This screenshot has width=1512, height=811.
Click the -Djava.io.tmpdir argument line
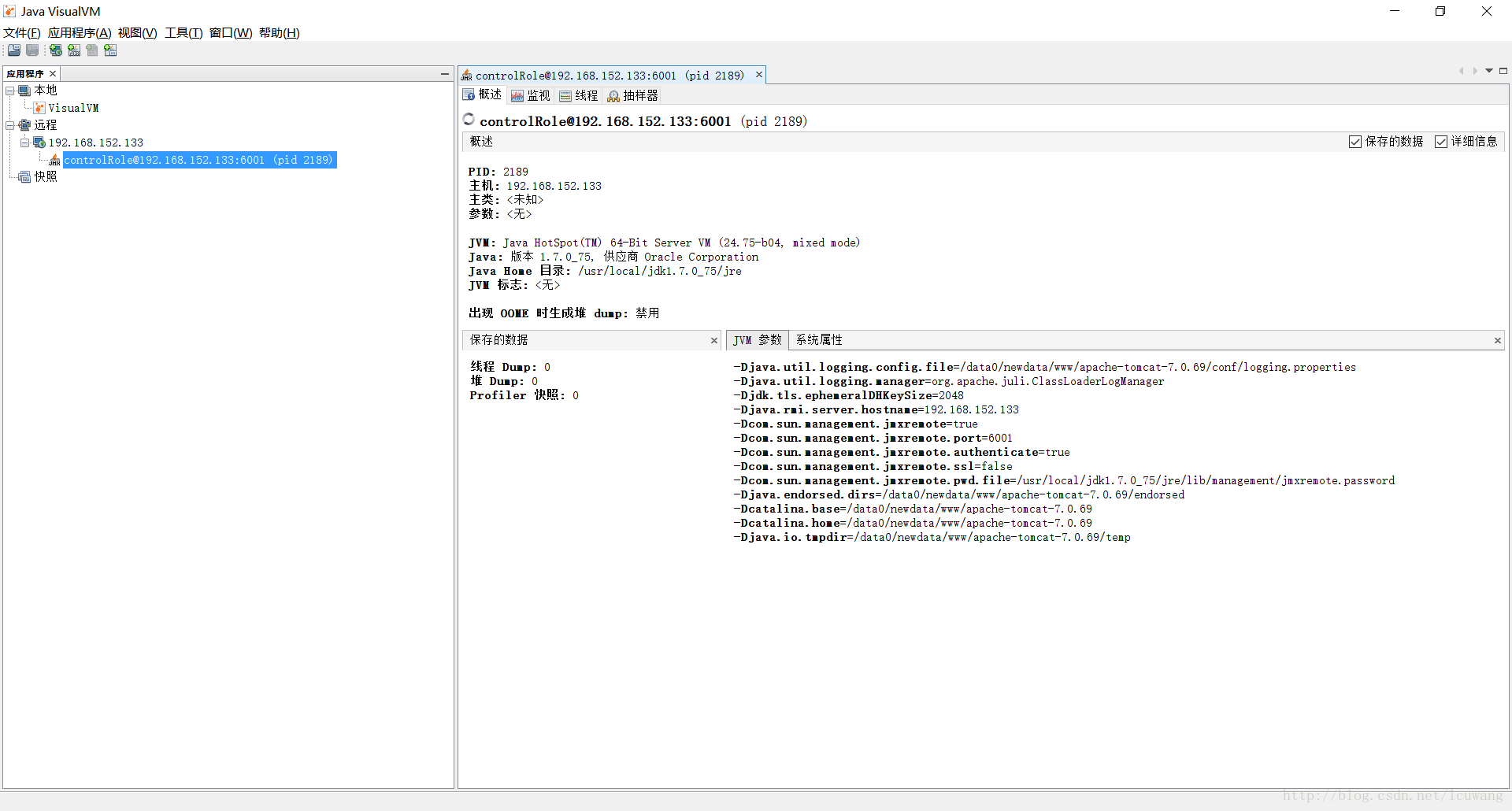pyautogui.click(x=932, y=538)
